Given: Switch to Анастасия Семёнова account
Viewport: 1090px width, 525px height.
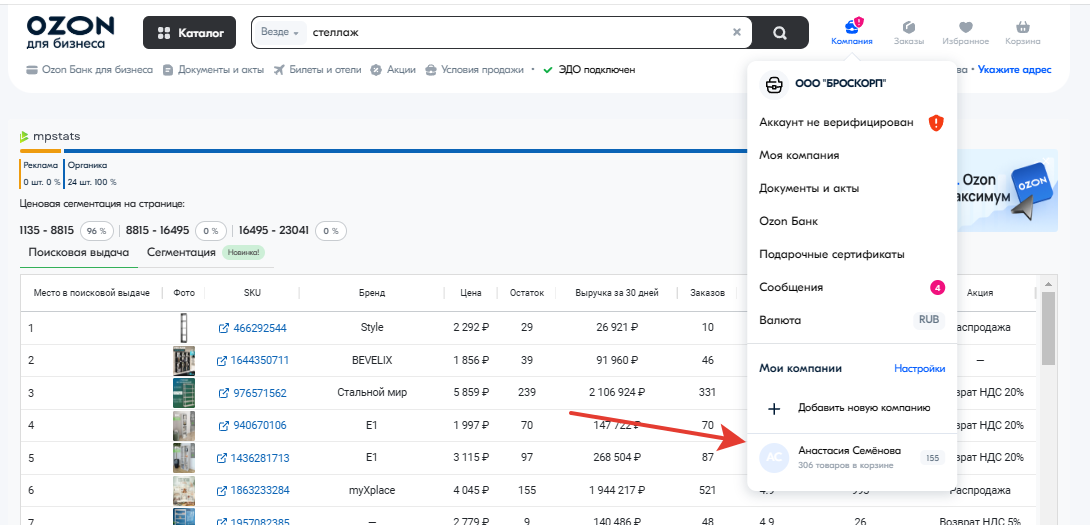Looking at the screenshot, I should pyautogui.click(x=852, y=457).
